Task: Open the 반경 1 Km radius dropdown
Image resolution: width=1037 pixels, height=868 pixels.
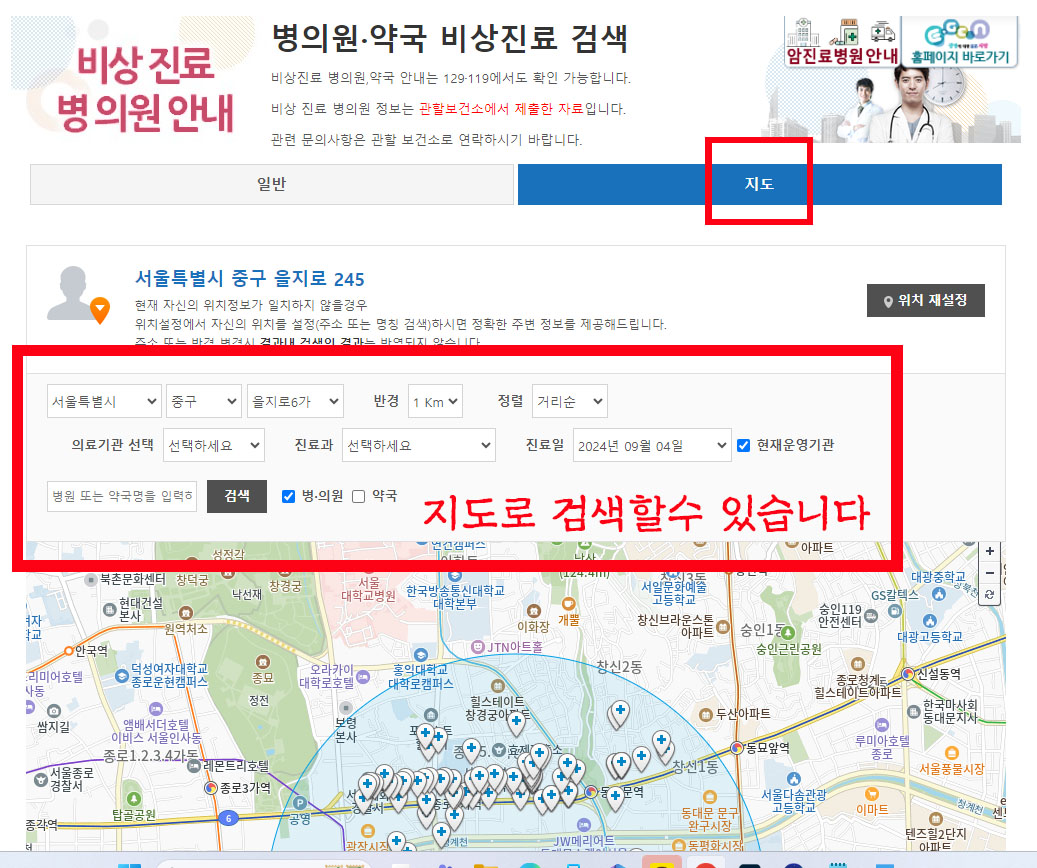Action: point(435,401)
